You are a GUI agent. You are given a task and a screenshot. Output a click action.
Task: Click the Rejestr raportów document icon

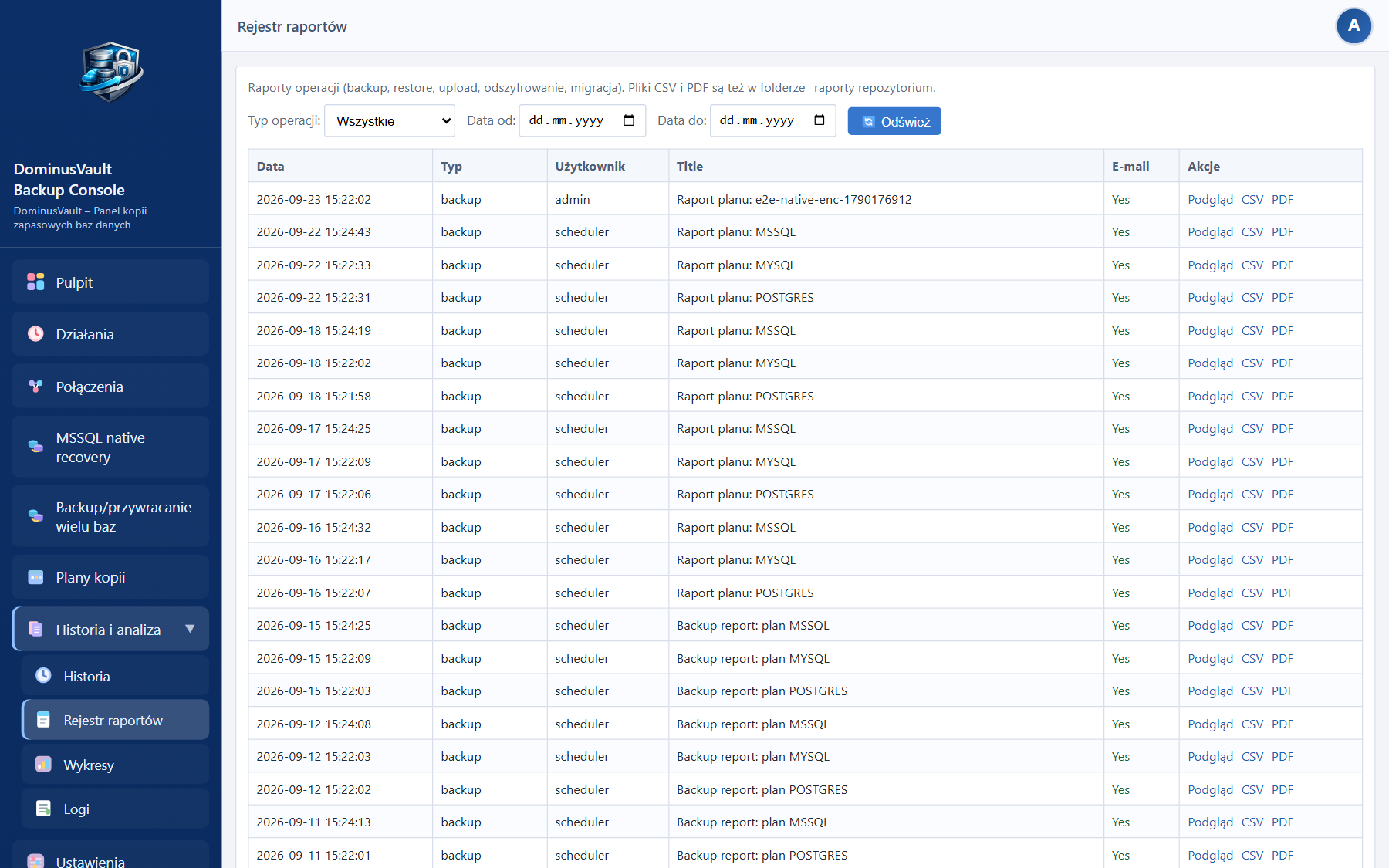coord(43,720)
